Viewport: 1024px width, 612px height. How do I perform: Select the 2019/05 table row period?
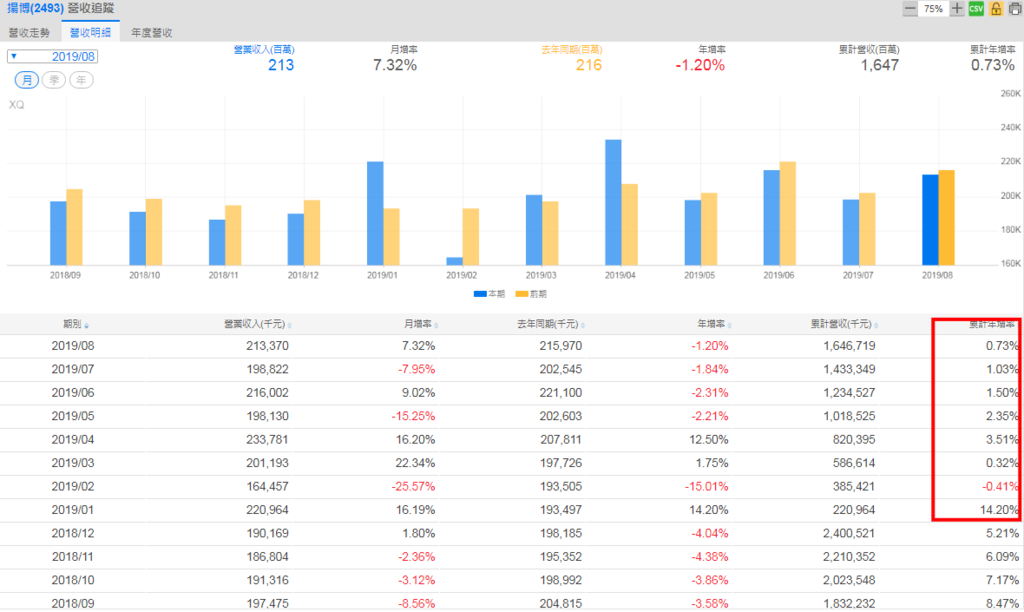(x=72, y=417)
